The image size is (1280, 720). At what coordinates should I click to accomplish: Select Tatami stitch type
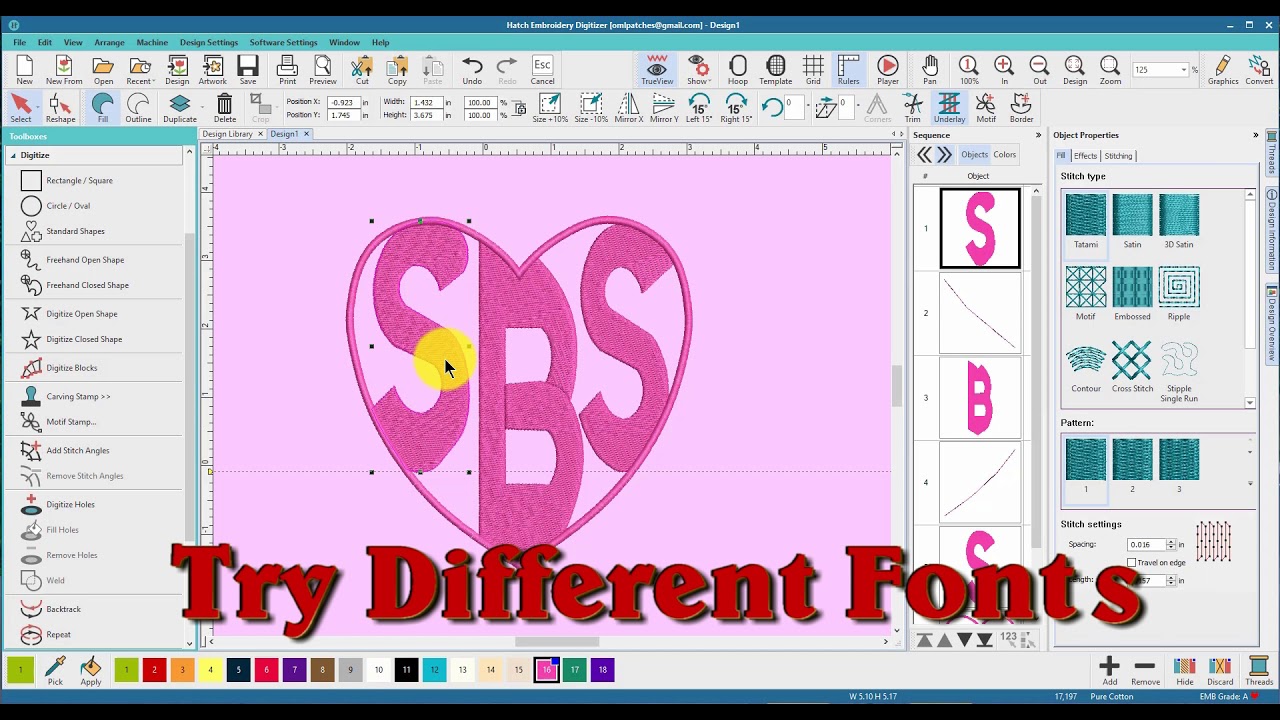click(1086, 222)
